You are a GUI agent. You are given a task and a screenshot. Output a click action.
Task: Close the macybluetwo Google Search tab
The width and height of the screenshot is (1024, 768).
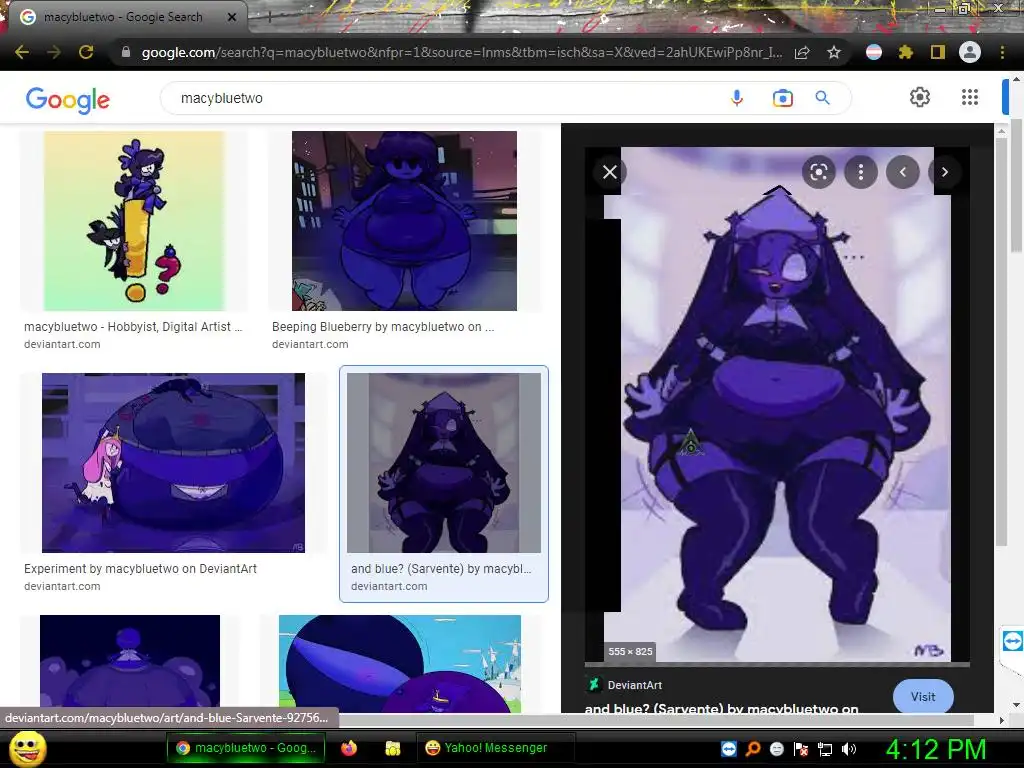(x=232, y=17)
